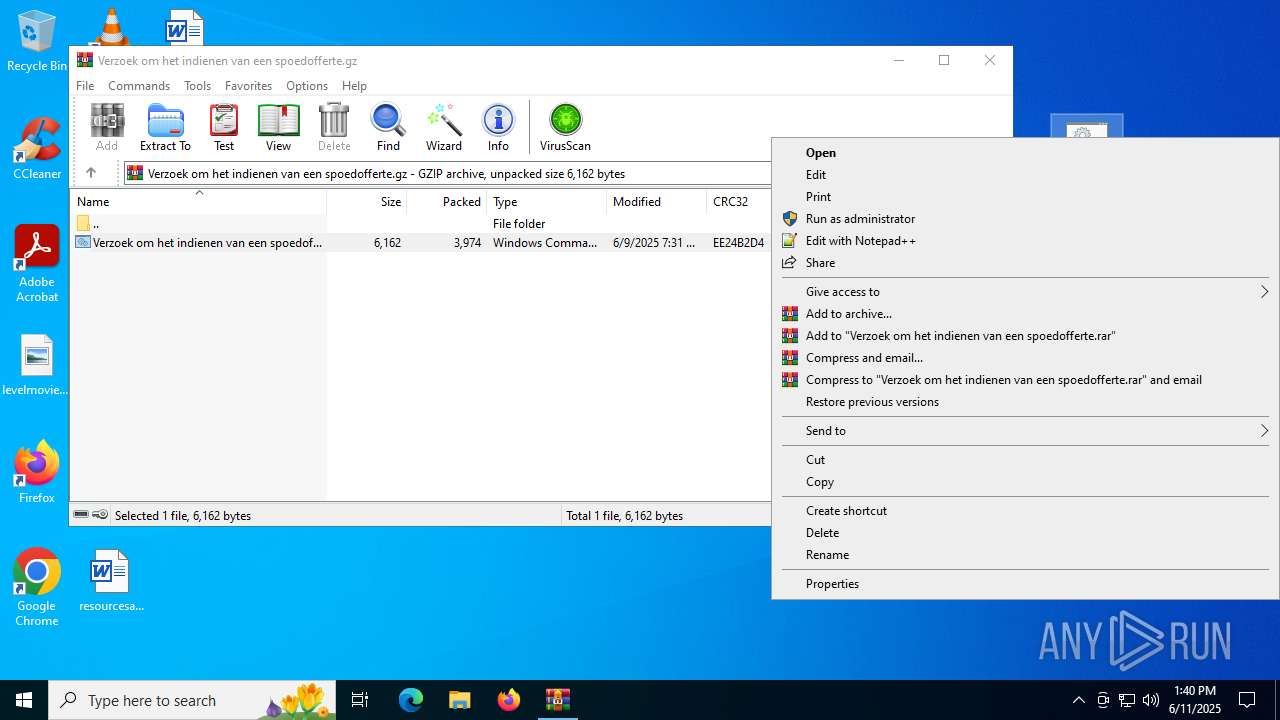Viewport: 1280px width, 720px height.
Task: Click the Extract To toolbar icon
Action: (x=165, y=127)
